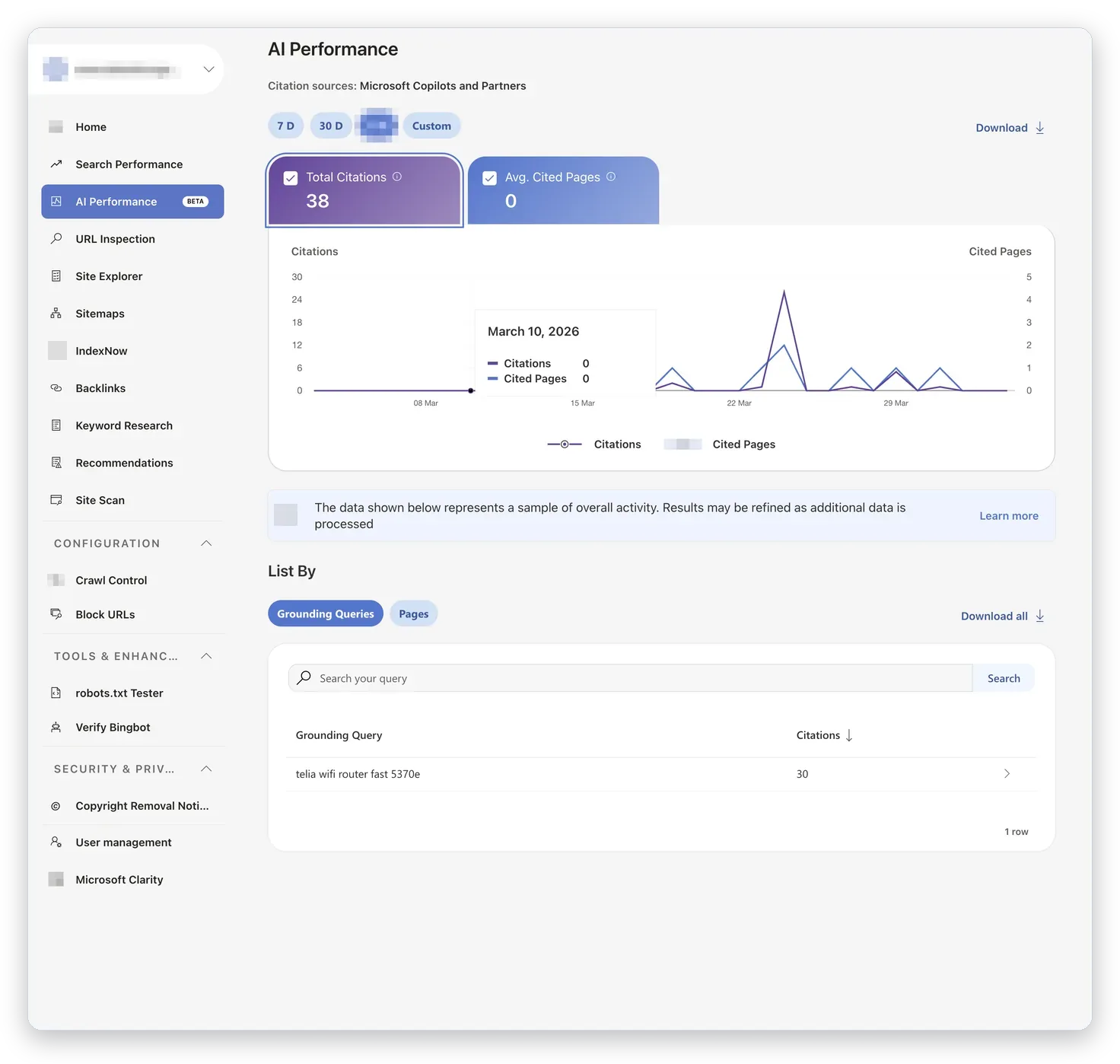This screenshot has width=1120, height=1064.
Task: Click the Avg. Cited Pages info icon
Action: click(x=611, y=177)
